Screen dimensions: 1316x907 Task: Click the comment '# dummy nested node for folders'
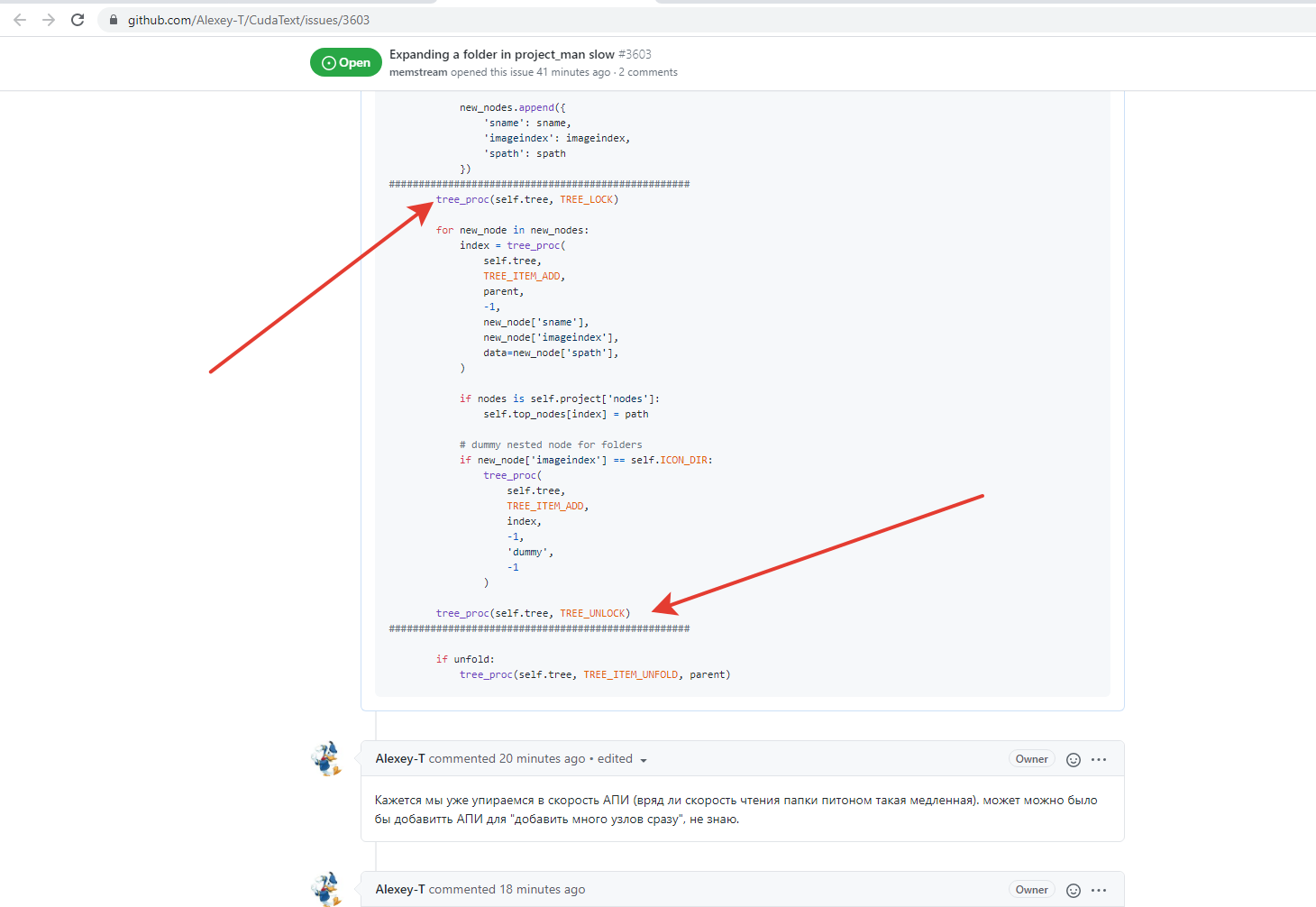(551, 444)
